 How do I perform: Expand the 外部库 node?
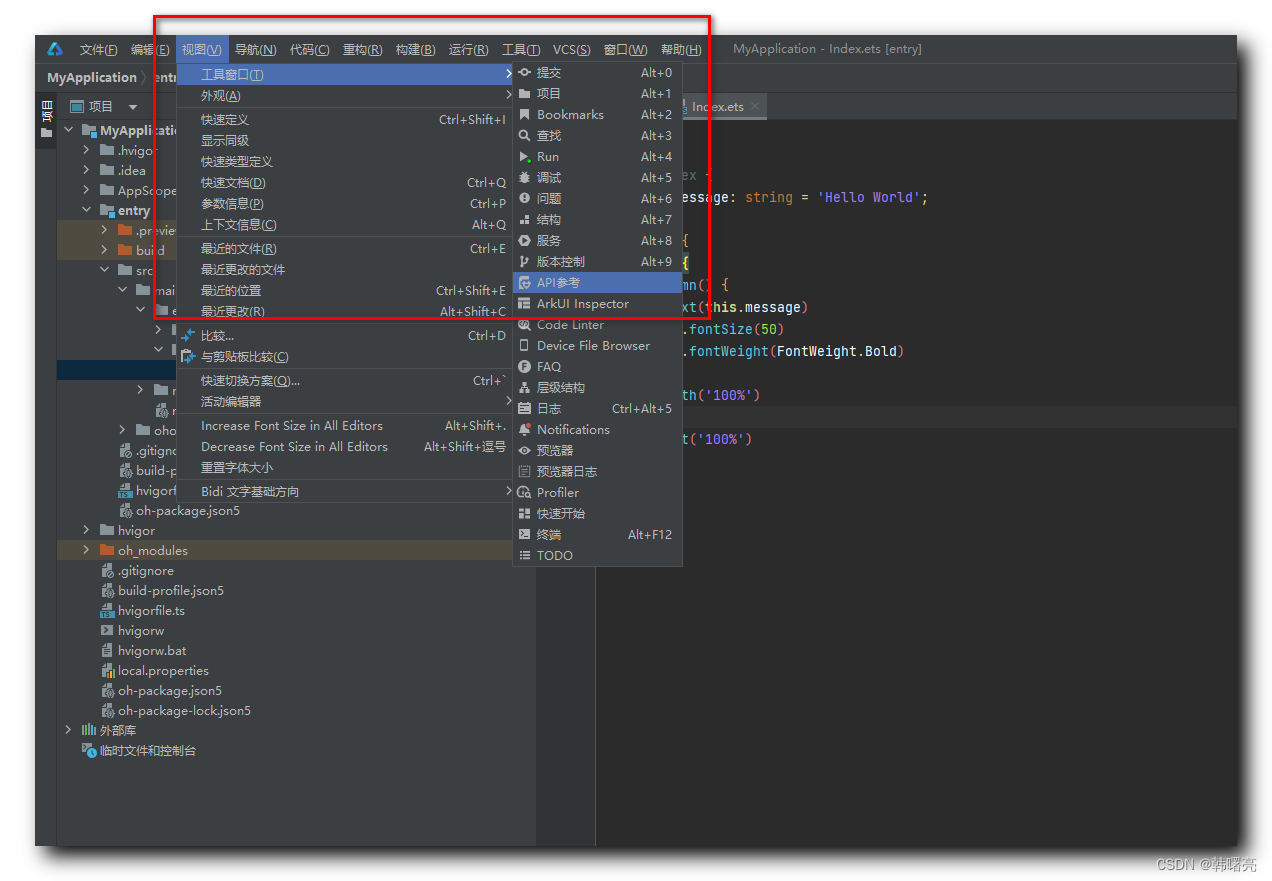(68, 730)
